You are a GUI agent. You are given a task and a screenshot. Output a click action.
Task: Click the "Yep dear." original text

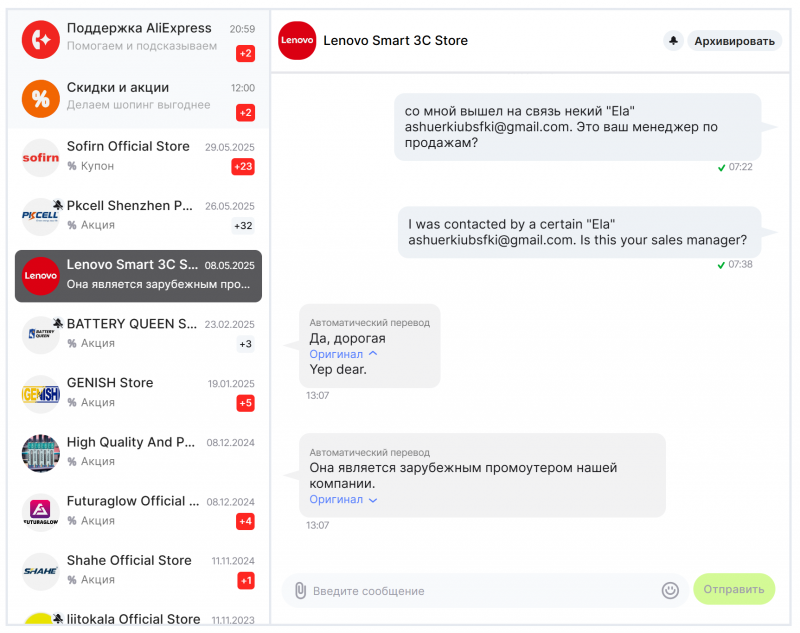point(338,370)
